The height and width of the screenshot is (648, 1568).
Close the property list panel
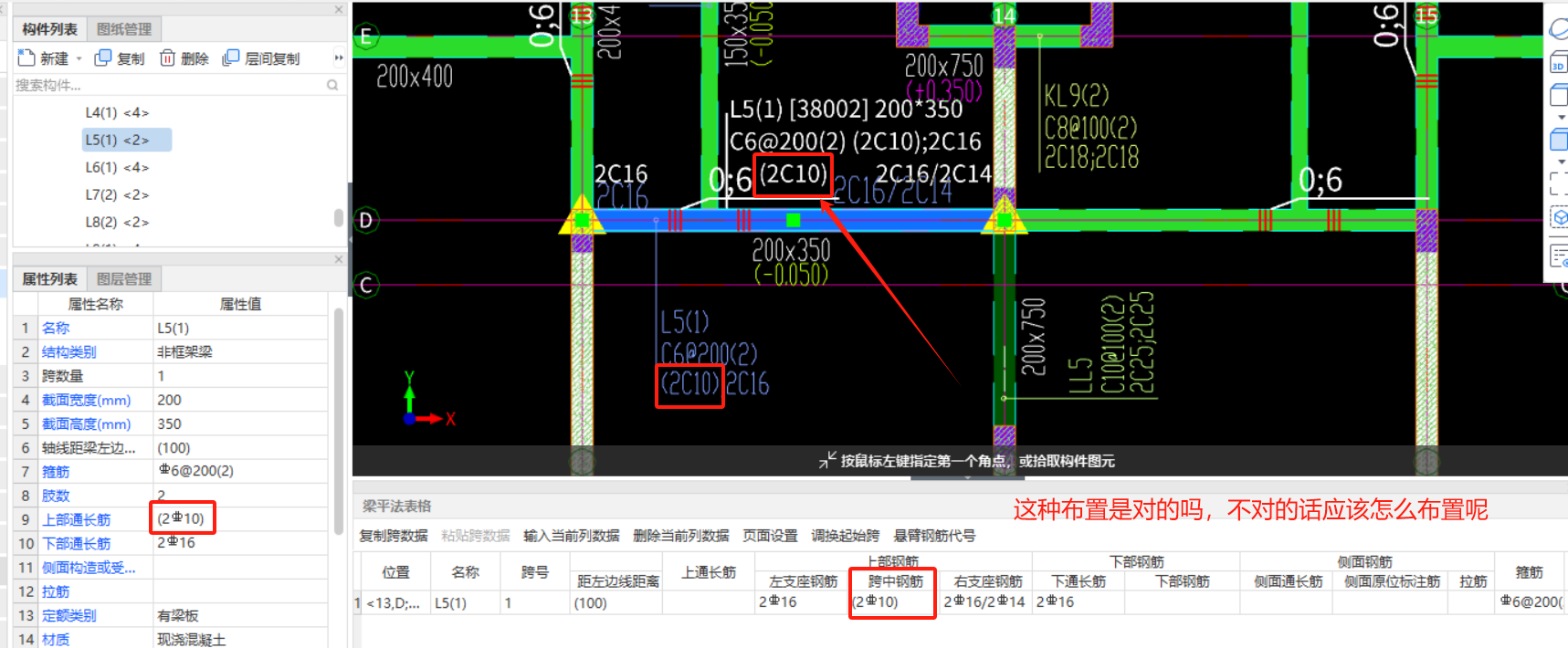pyautogui.click(x=339, y=259)
